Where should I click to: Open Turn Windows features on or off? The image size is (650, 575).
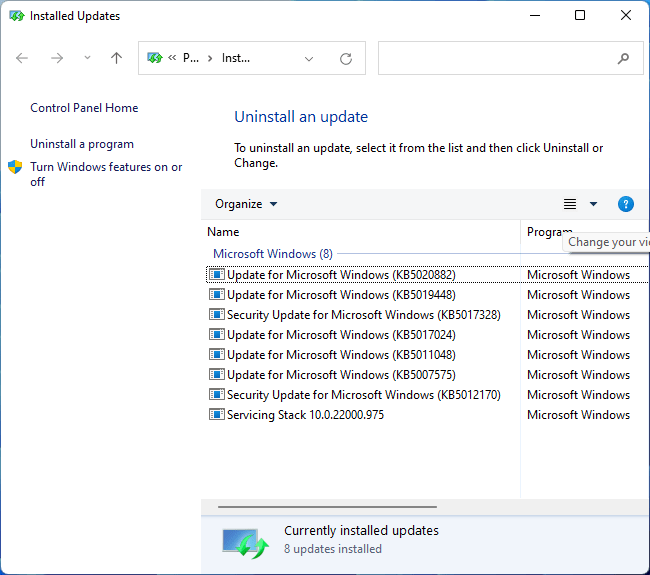pos(106,174)
